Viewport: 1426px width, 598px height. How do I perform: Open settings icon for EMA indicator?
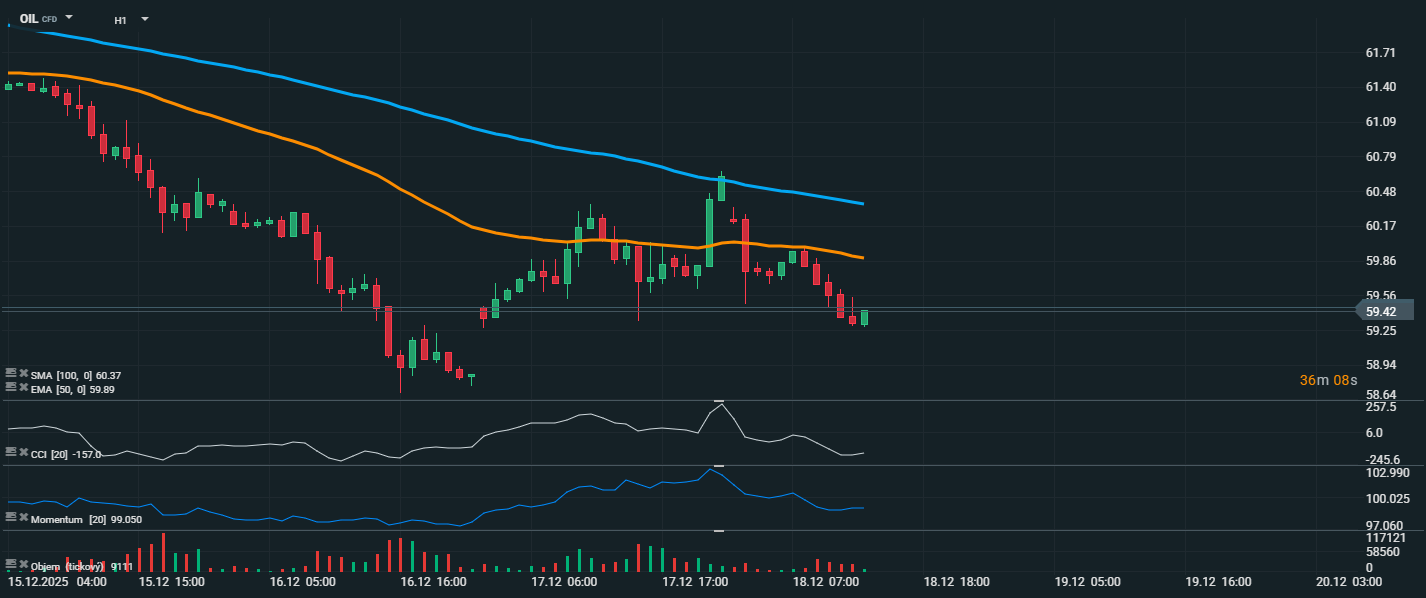11,387
